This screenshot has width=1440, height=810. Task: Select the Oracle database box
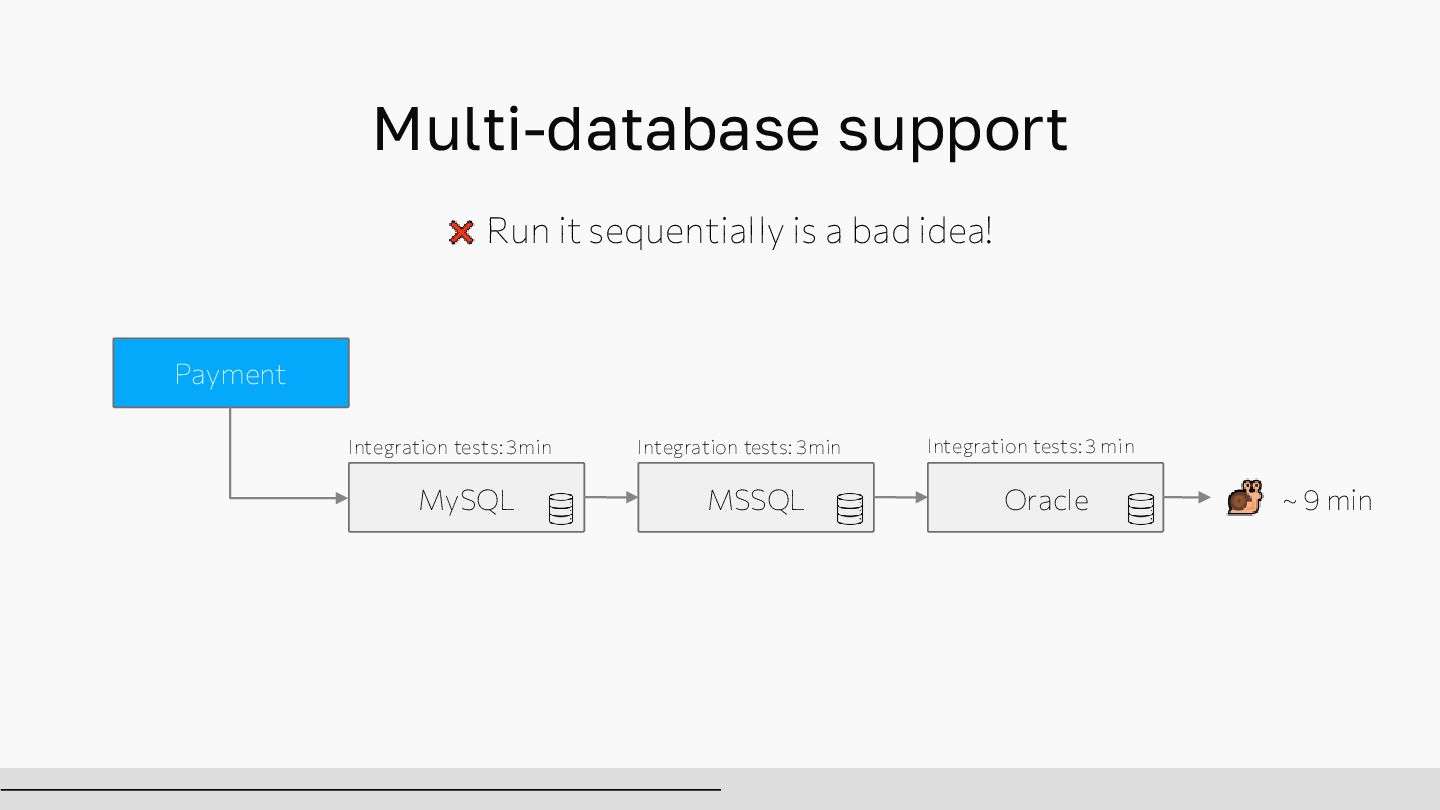pyautogui.click(x=1045, y=497)
